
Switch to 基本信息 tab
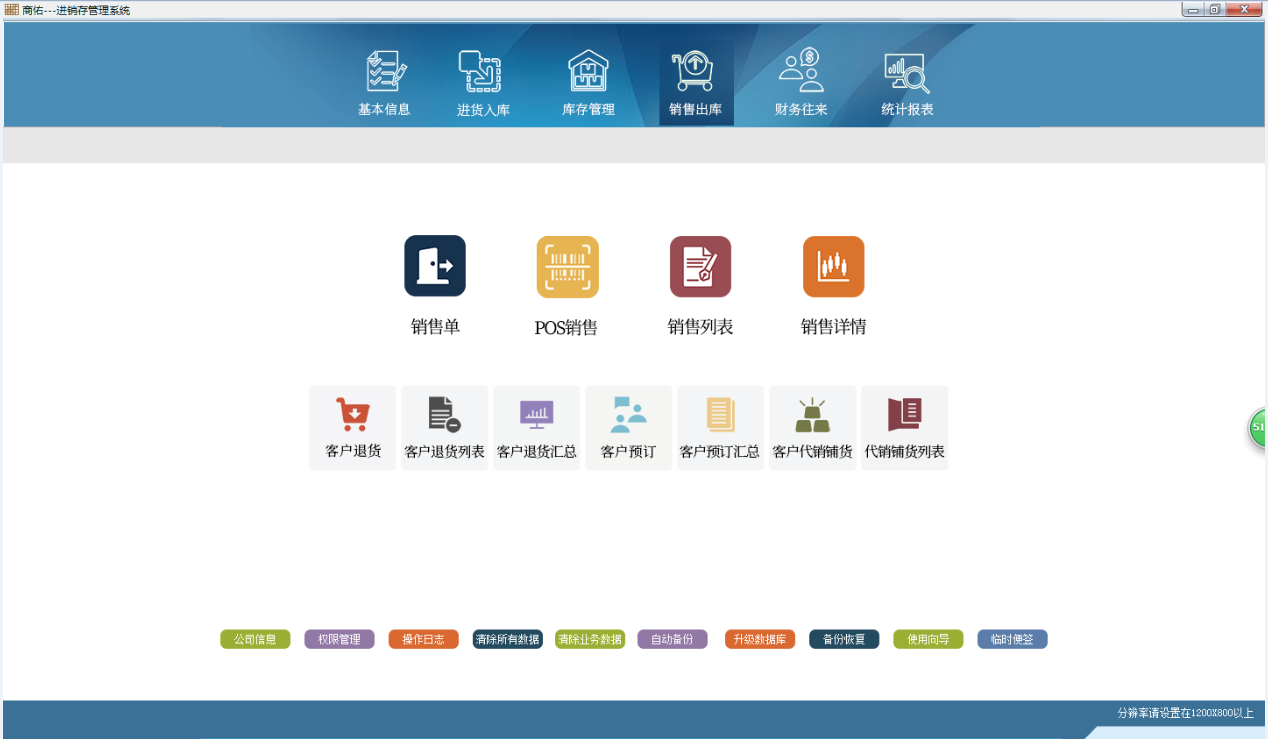coord(384,84)
